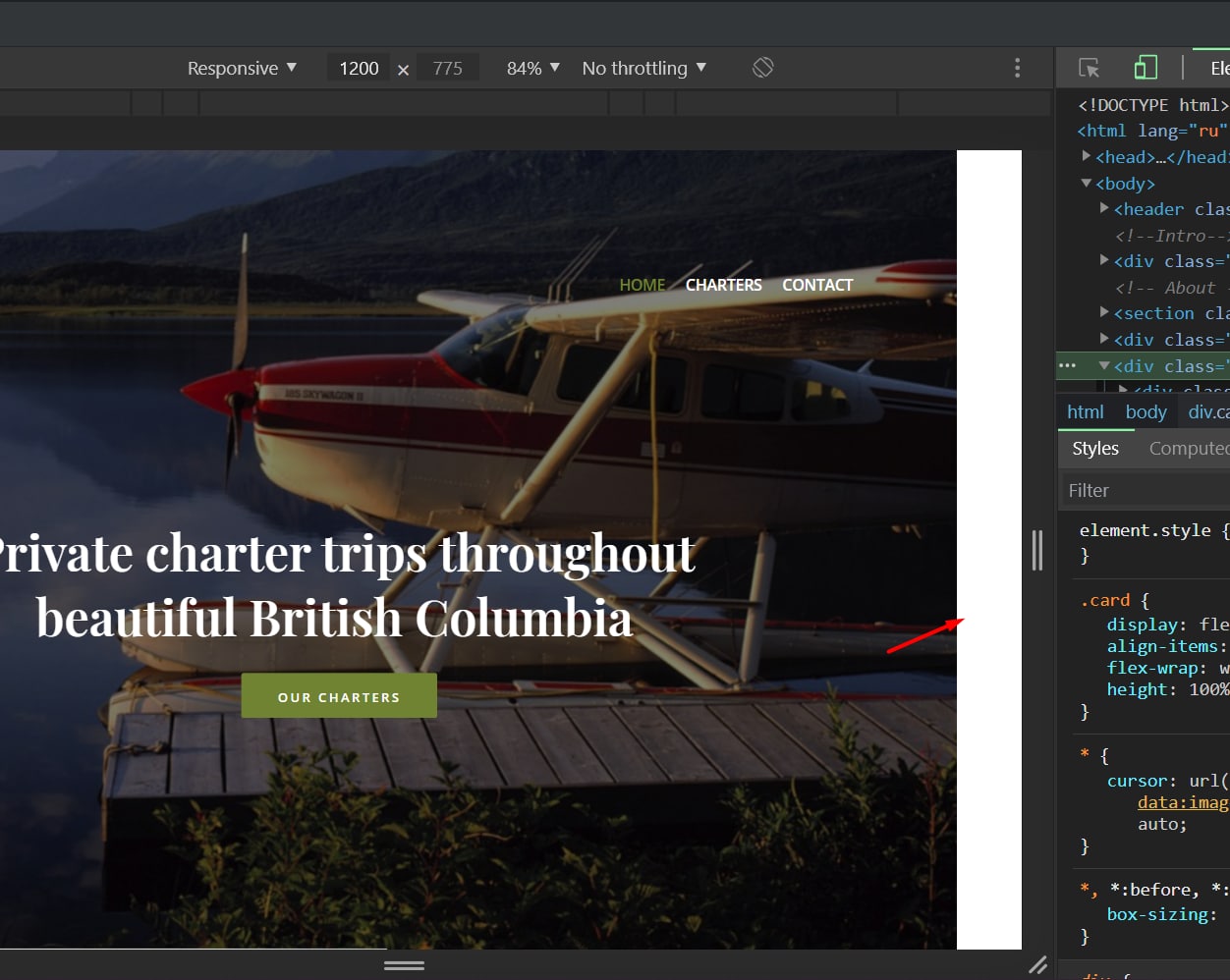This screenshot has width=1230, height=980.
Task: Open the 84% zoom dropdown
Action: pos(532,68)
